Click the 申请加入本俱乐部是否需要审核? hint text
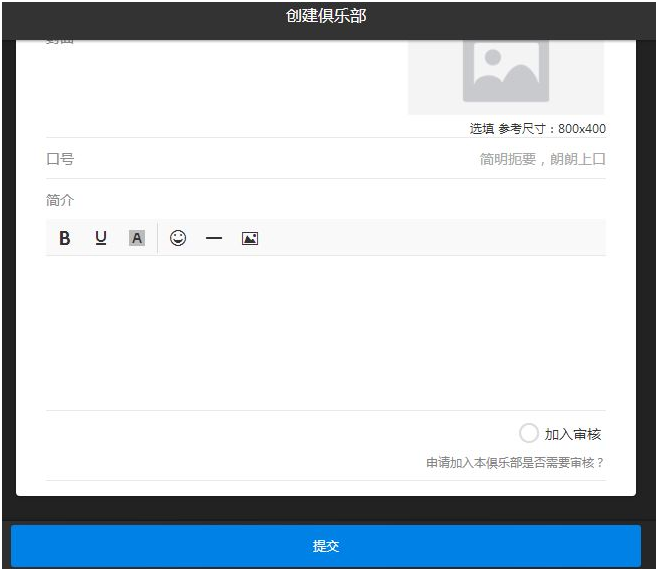The width and height of the screenshot is (658, 571). click(x=514, y=463)
